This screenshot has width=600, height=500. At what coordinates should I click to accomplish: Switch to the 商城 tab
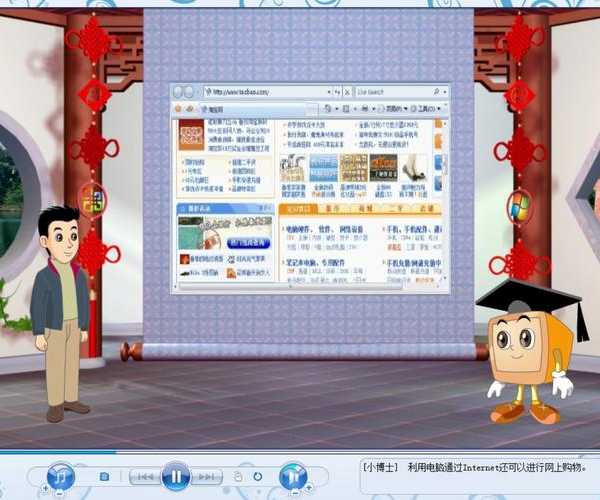pos(365,209)
